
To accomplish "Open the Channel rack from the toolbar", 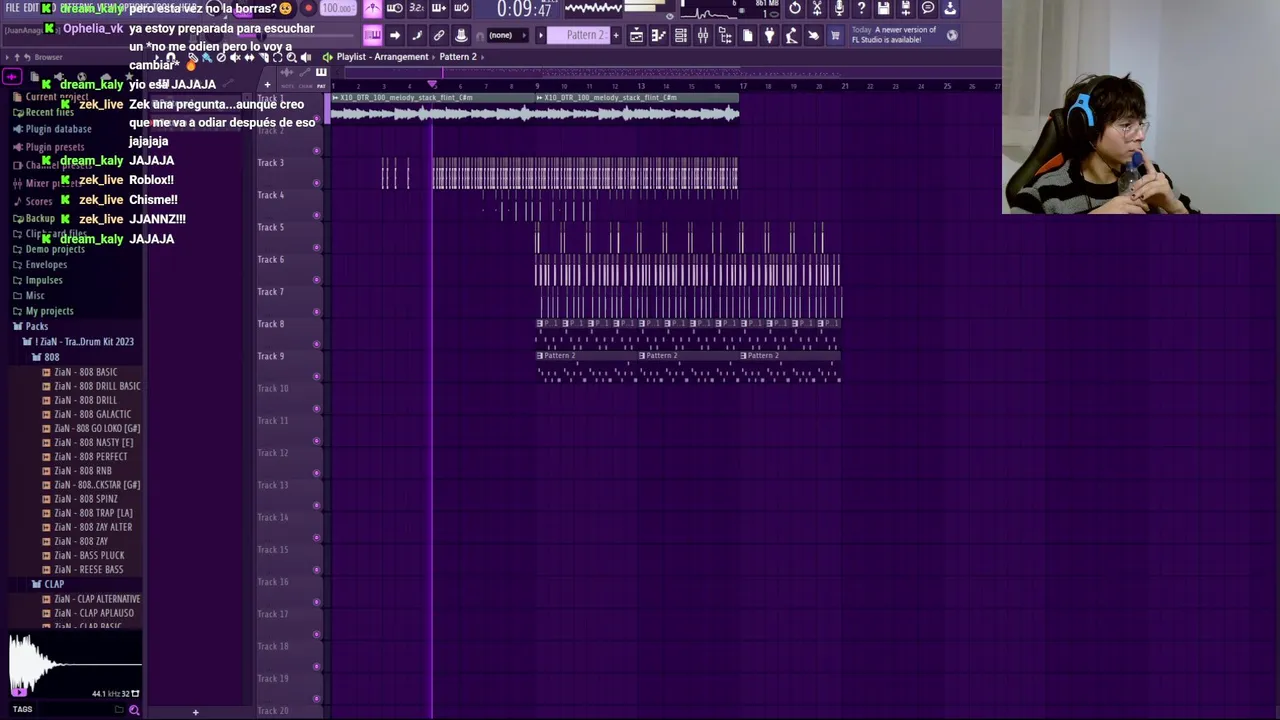I will [681, 36].
